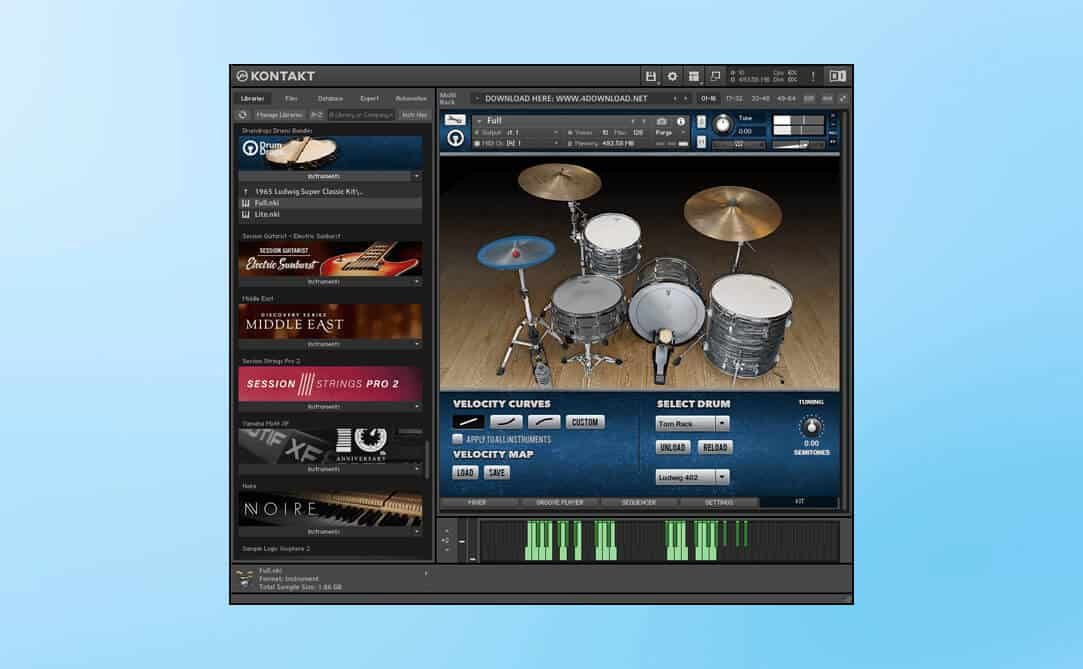
Task: Click the camera snapshot icon in instrument header
Action: point(662,121)
